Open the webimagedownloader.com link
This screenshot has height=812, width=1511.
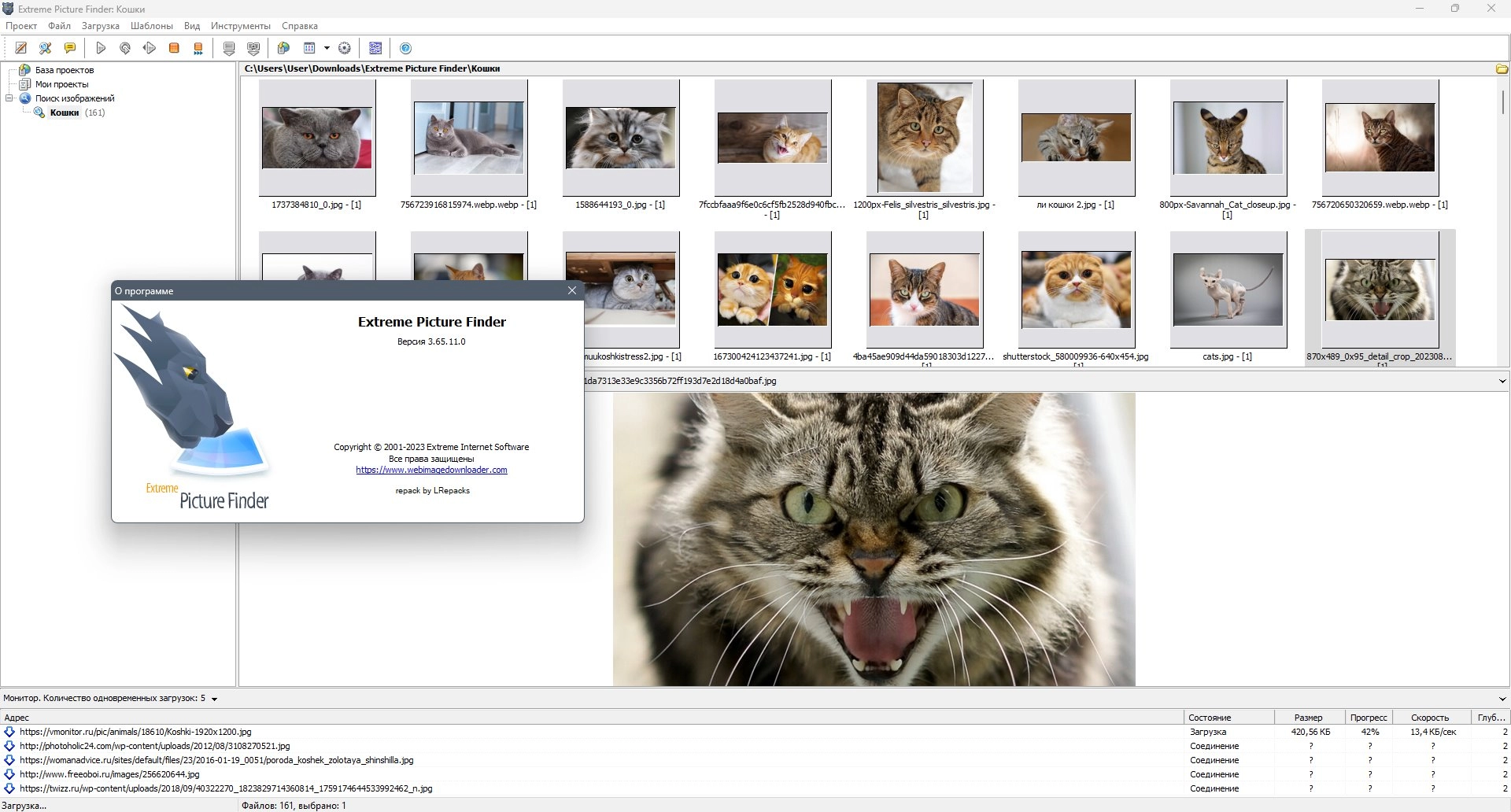click(x=431, y=470)
